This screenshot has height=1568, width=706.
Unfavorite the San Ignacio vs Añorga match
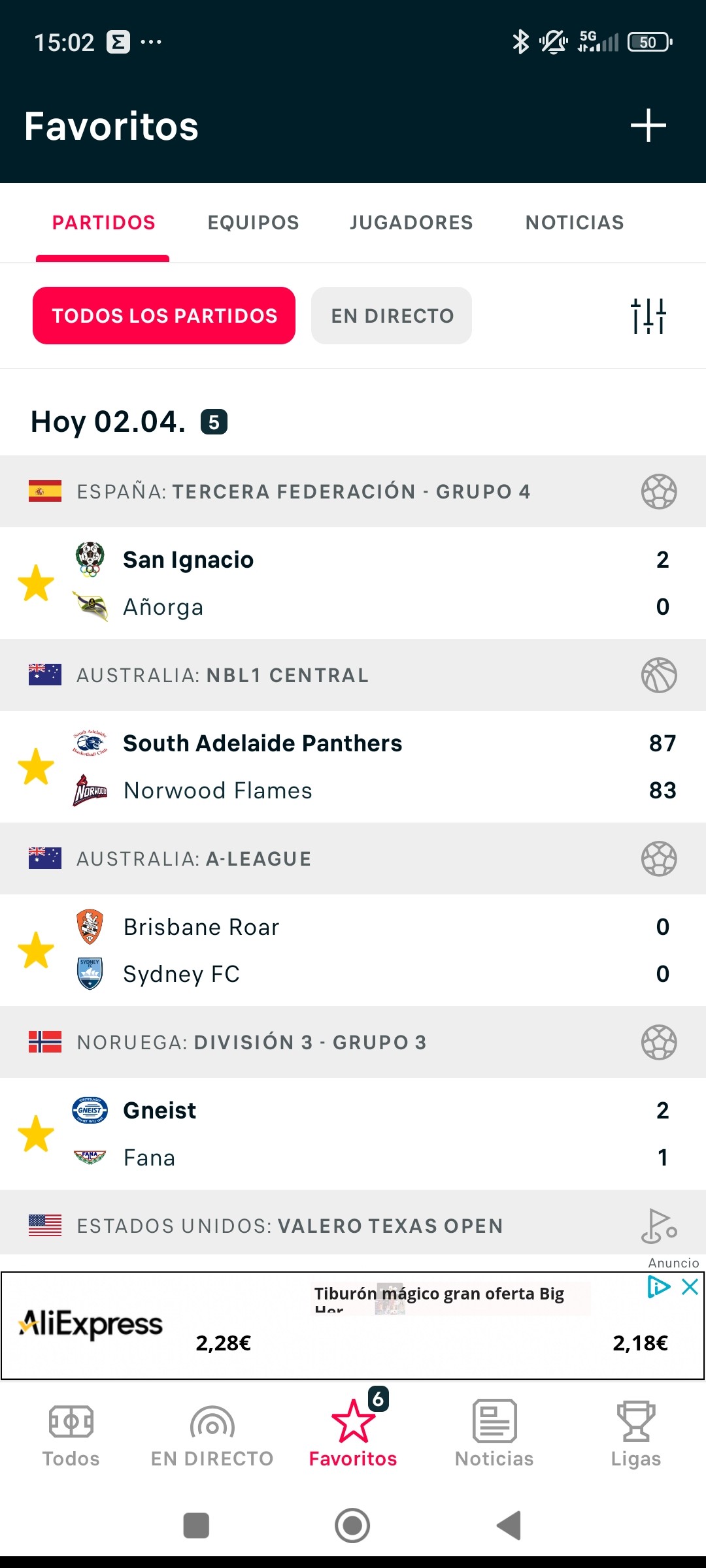tap(36, 583)
